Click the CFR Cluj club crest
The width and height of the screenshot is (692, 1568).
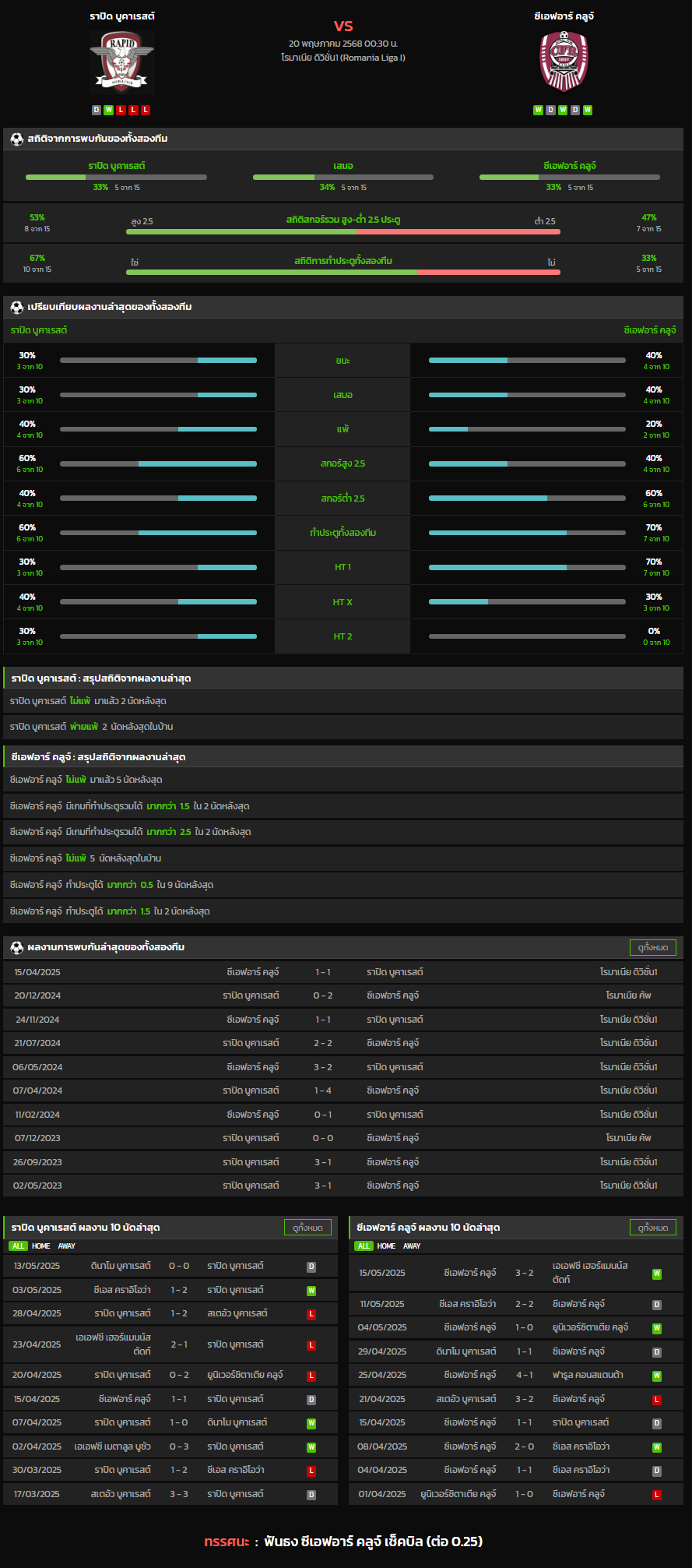pyautogui.click(x=564, y=62)
